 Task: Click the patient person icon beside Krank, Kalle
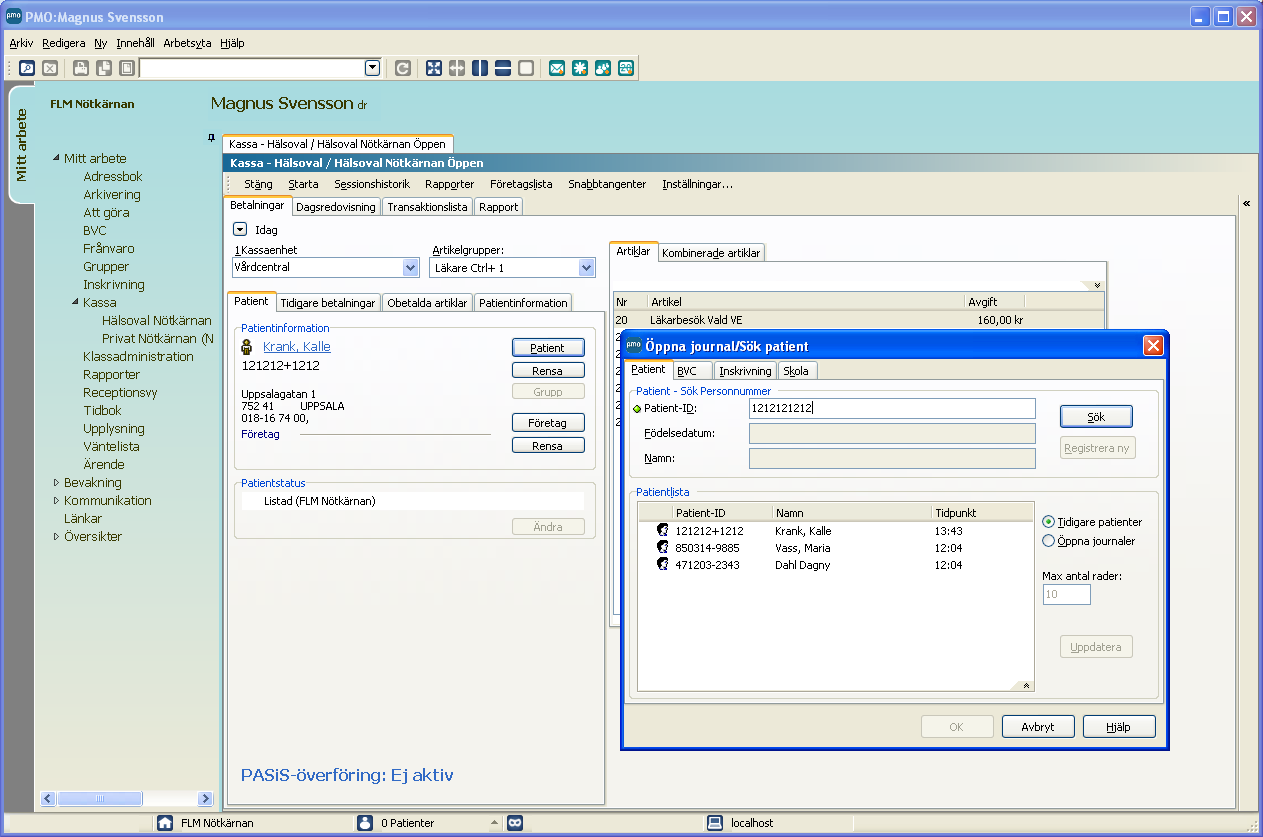tap(246, 348)
